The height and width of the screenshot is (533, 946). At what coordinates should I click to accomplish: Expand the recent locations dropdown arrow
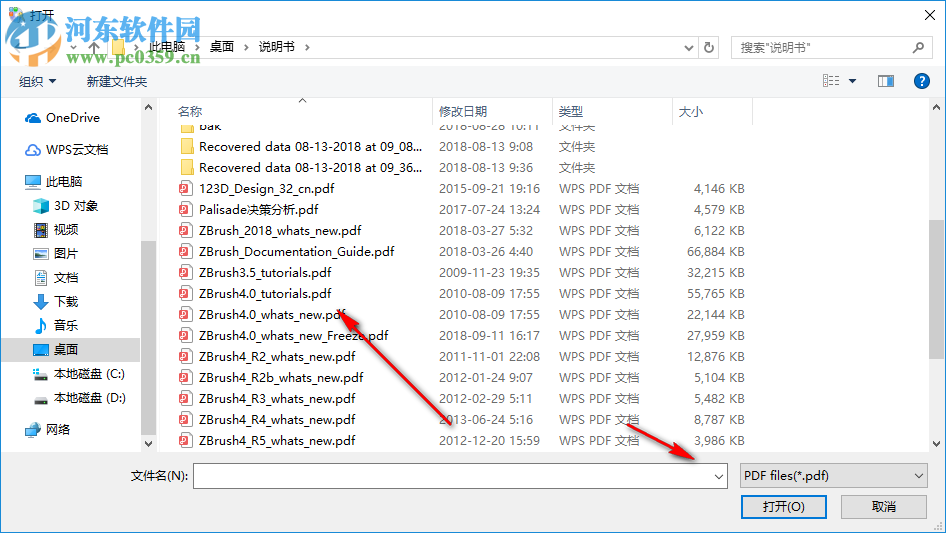(x=74, y=47)
